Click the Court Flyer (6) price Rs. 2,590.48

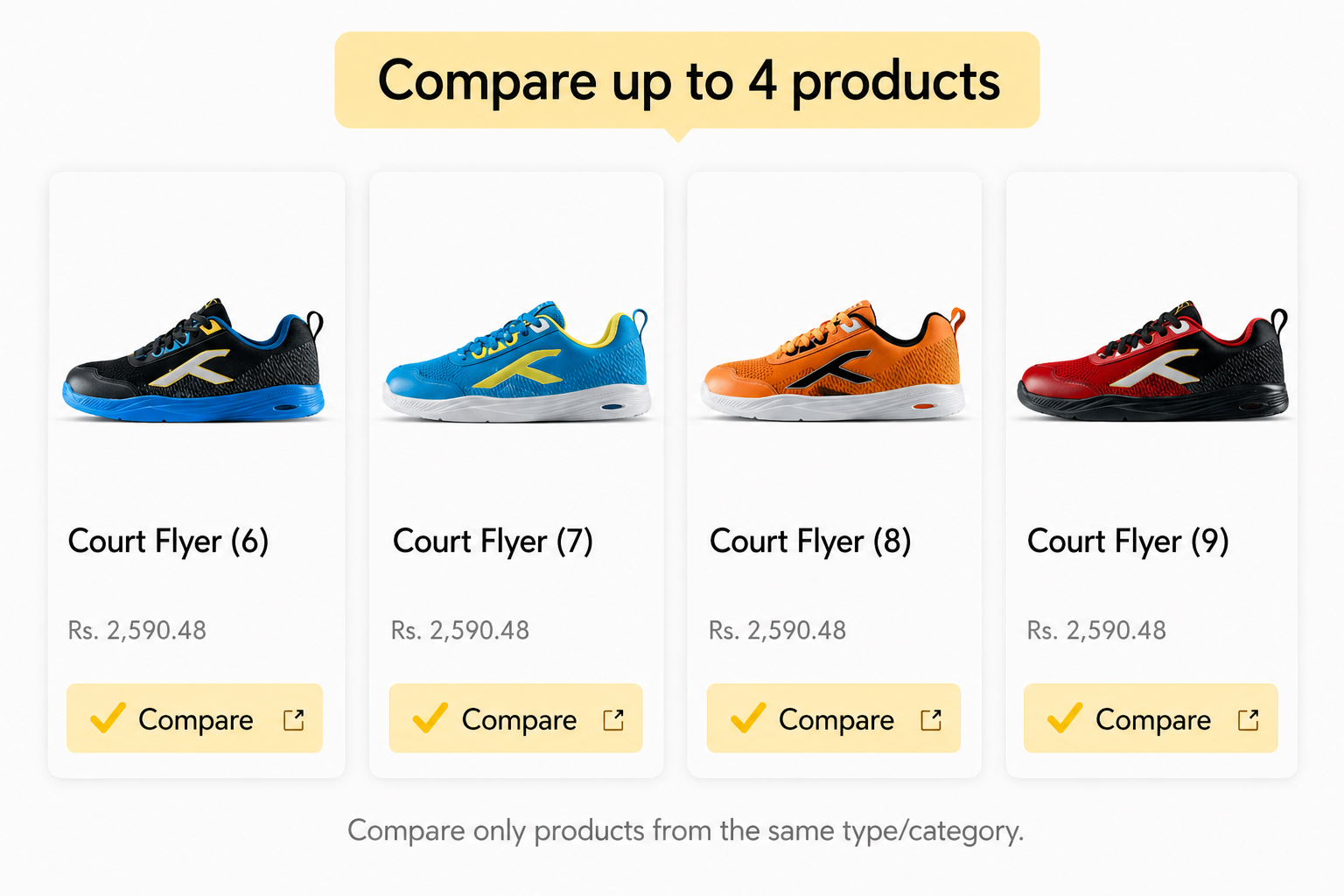pos(137,631)
